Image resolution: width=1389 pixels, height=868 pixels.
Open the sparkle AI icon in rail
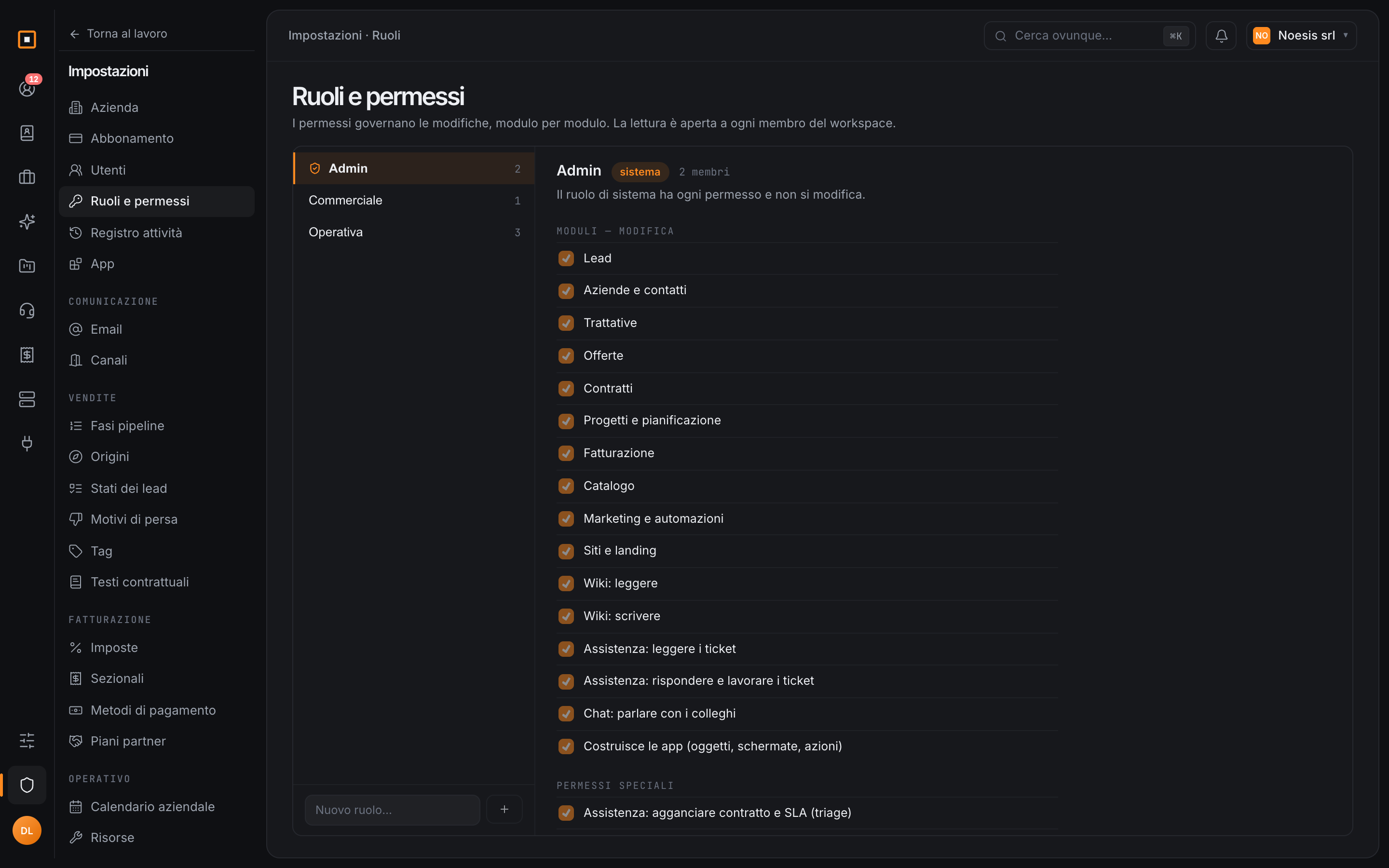[x=27, y=222]
